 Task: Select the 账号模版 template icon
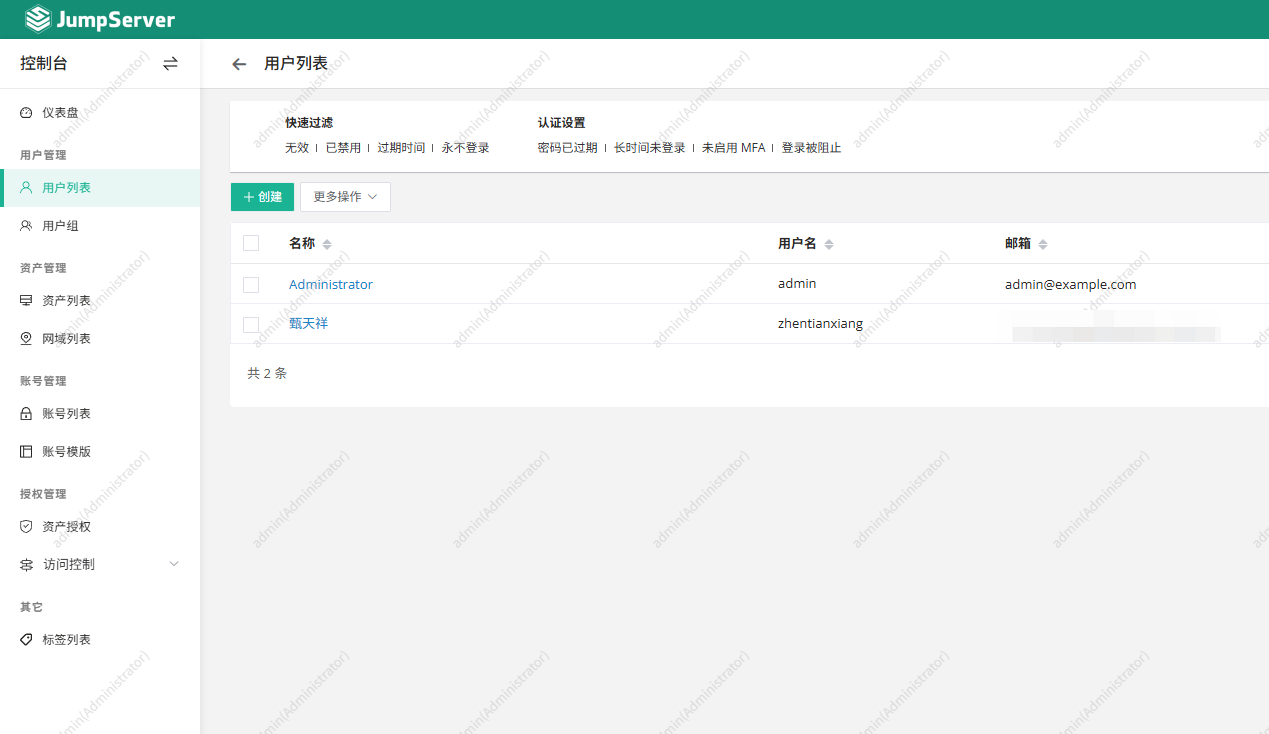pos(27,451)
